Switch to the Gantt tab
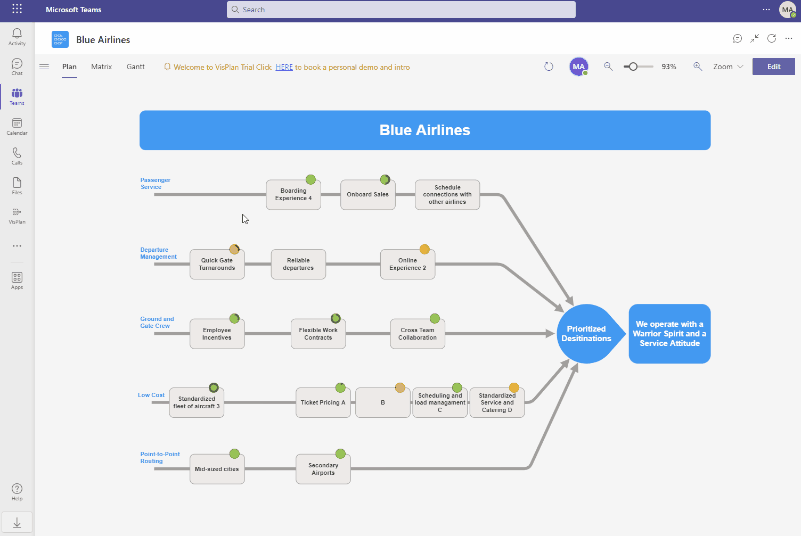The height and width of the screenshot is (536, 801). coord(135,66)
